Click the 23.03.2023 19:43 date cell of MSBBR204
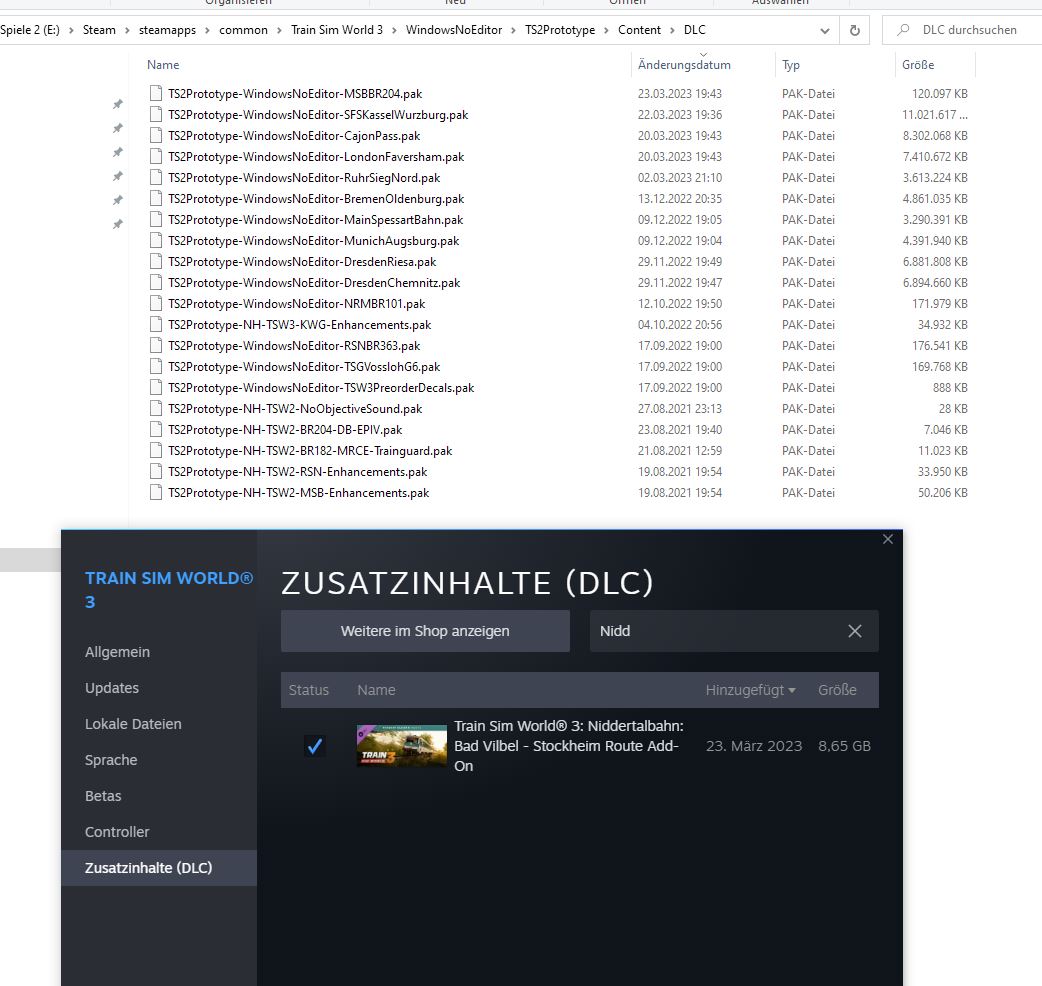Screen dimensions: 1042x986 coord(680,94)
